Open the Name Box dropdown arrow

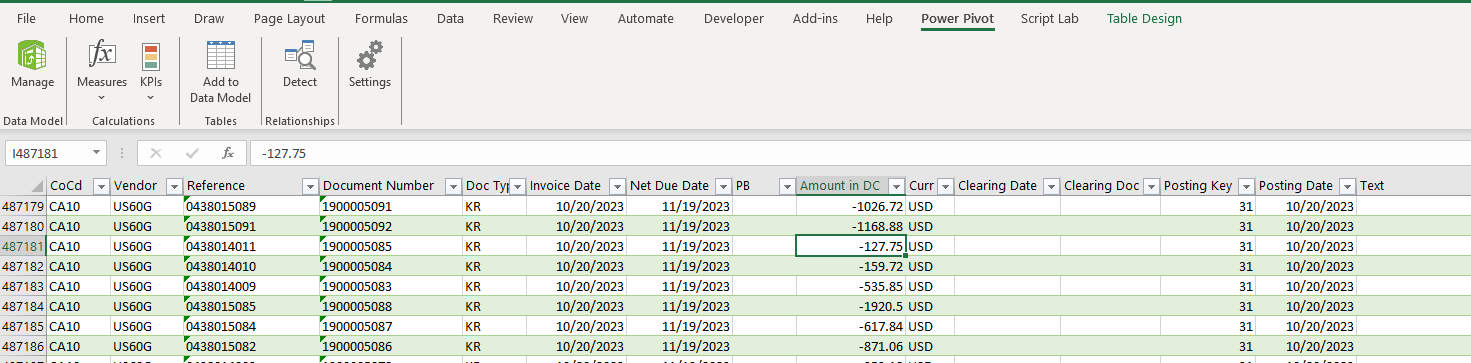pos(96,153)
